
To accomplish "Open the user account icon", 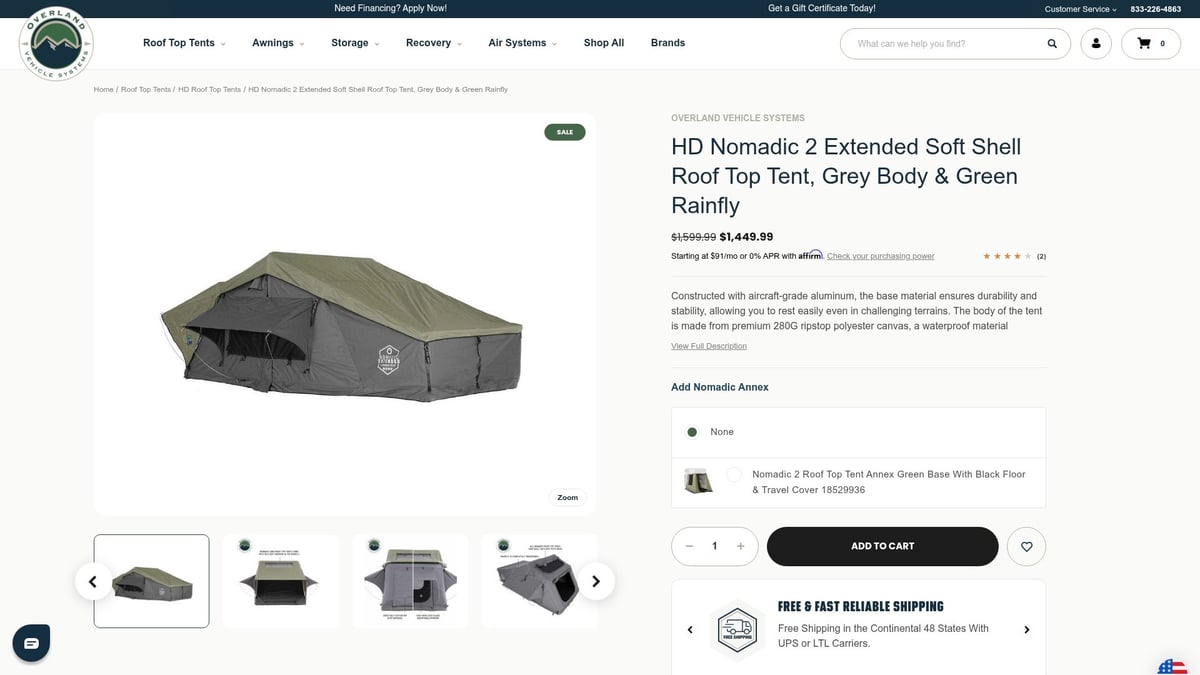I will [x=1096, y=44].
